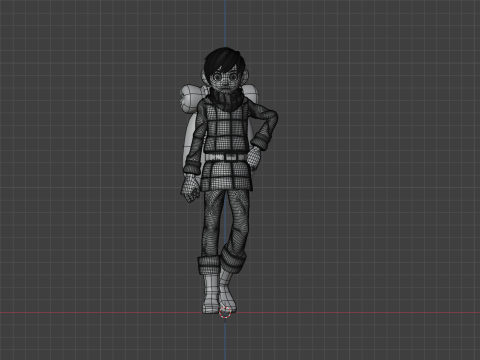Click the 3D cursor at the origin
This screenshot has height=360, width=480.
[225, 312]
